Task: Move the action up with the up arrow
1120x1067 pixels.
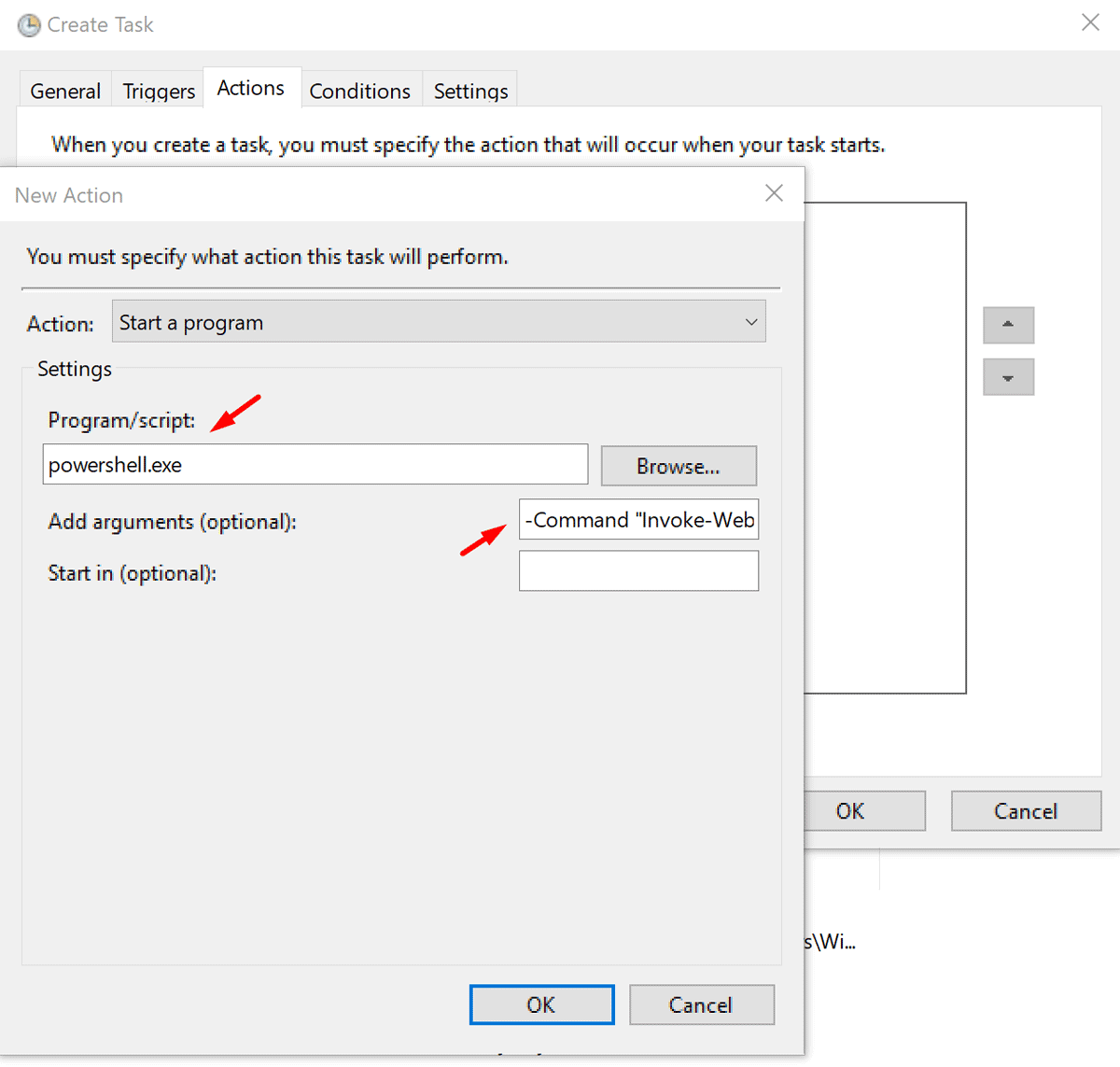Action: point(1008,325)
